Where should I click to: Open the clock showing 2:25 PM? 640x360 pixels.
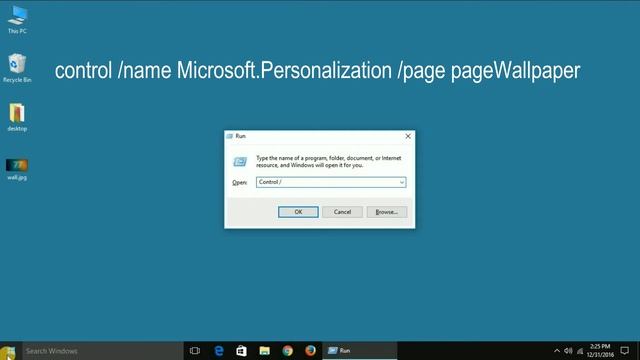click(600, 351)
